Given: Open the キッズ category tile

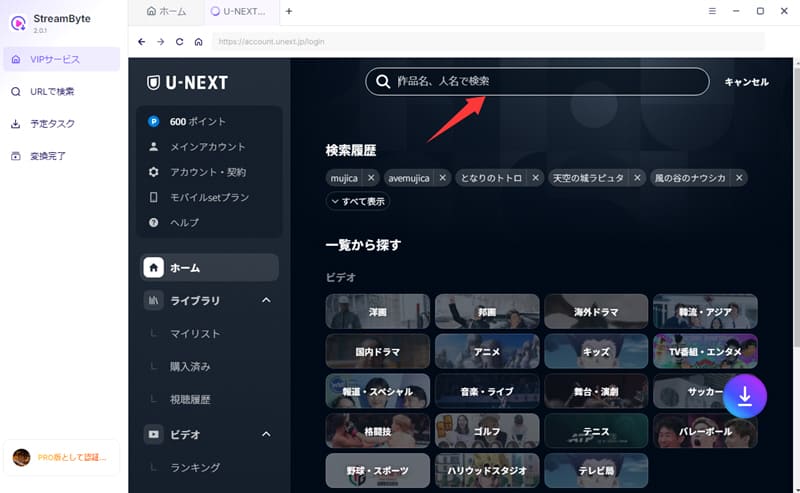Looking at the screenshot, I should click(x=596, y=351).
